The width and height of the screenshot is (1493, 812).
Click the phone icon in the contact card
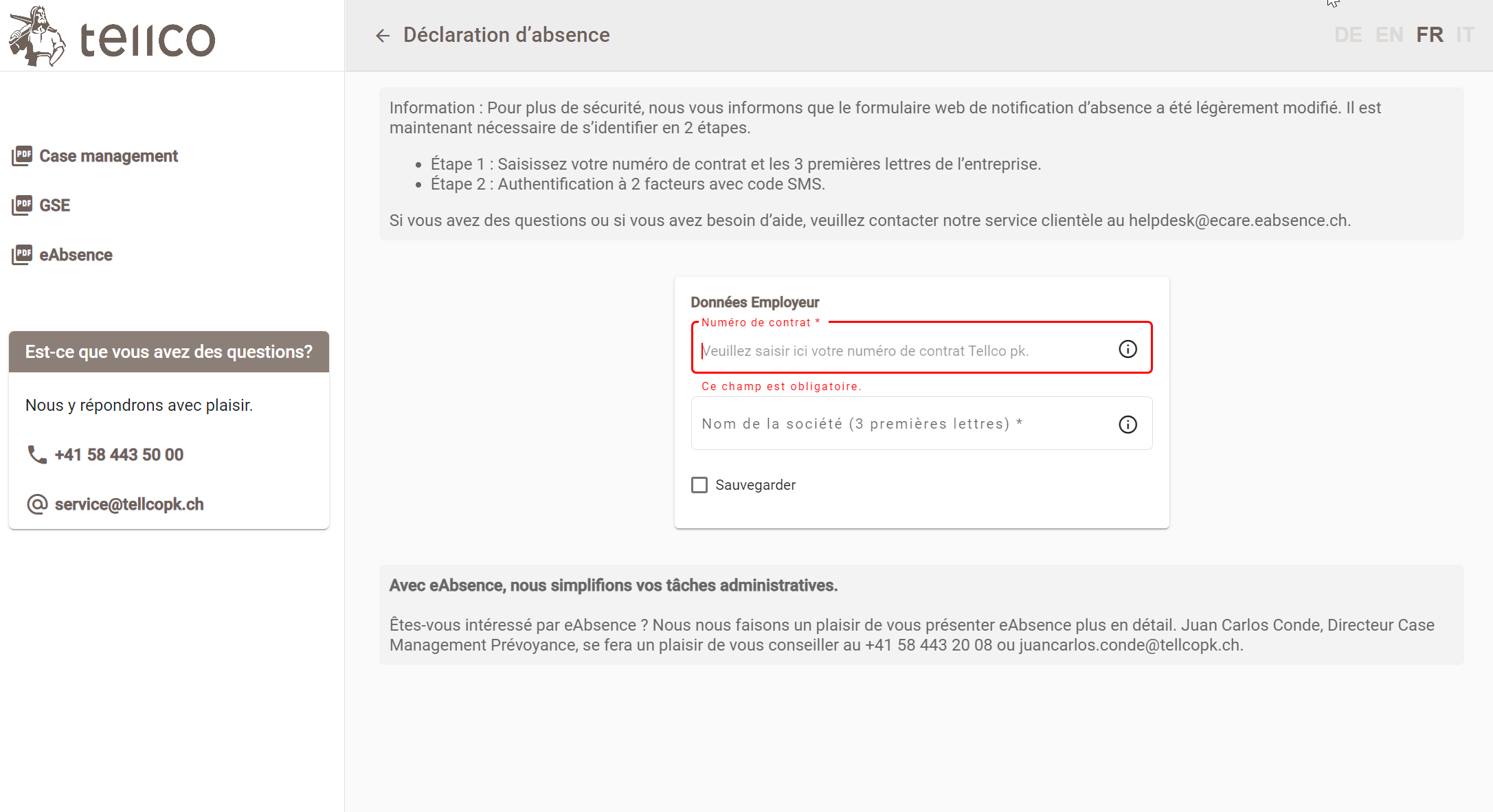click(x=36, y=455)
